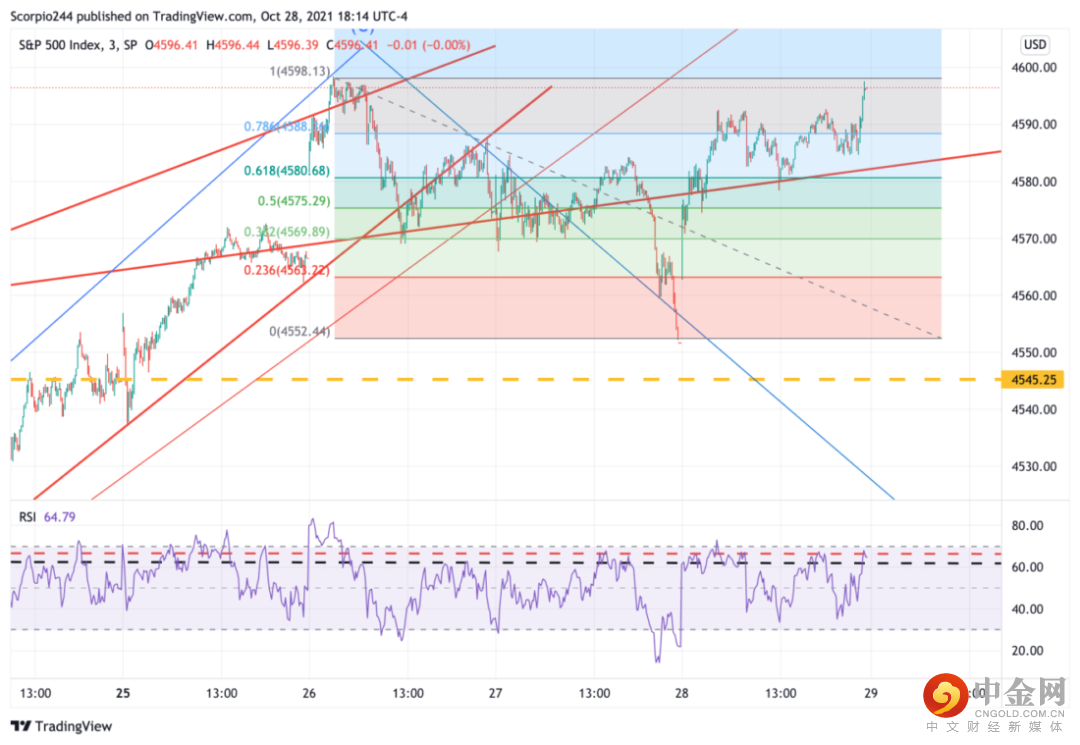Click the high price H4596.44 value
The image size is (1080, 745).
(233, 45)
